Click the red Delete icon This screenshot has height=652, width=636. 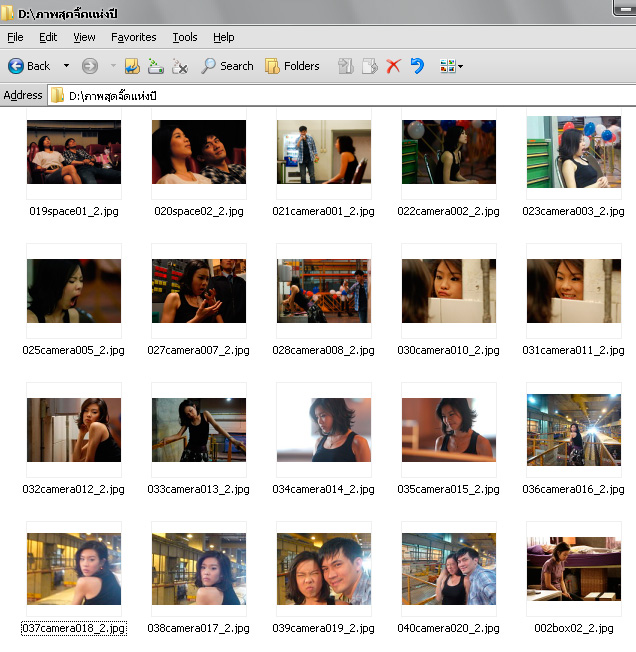393,66
